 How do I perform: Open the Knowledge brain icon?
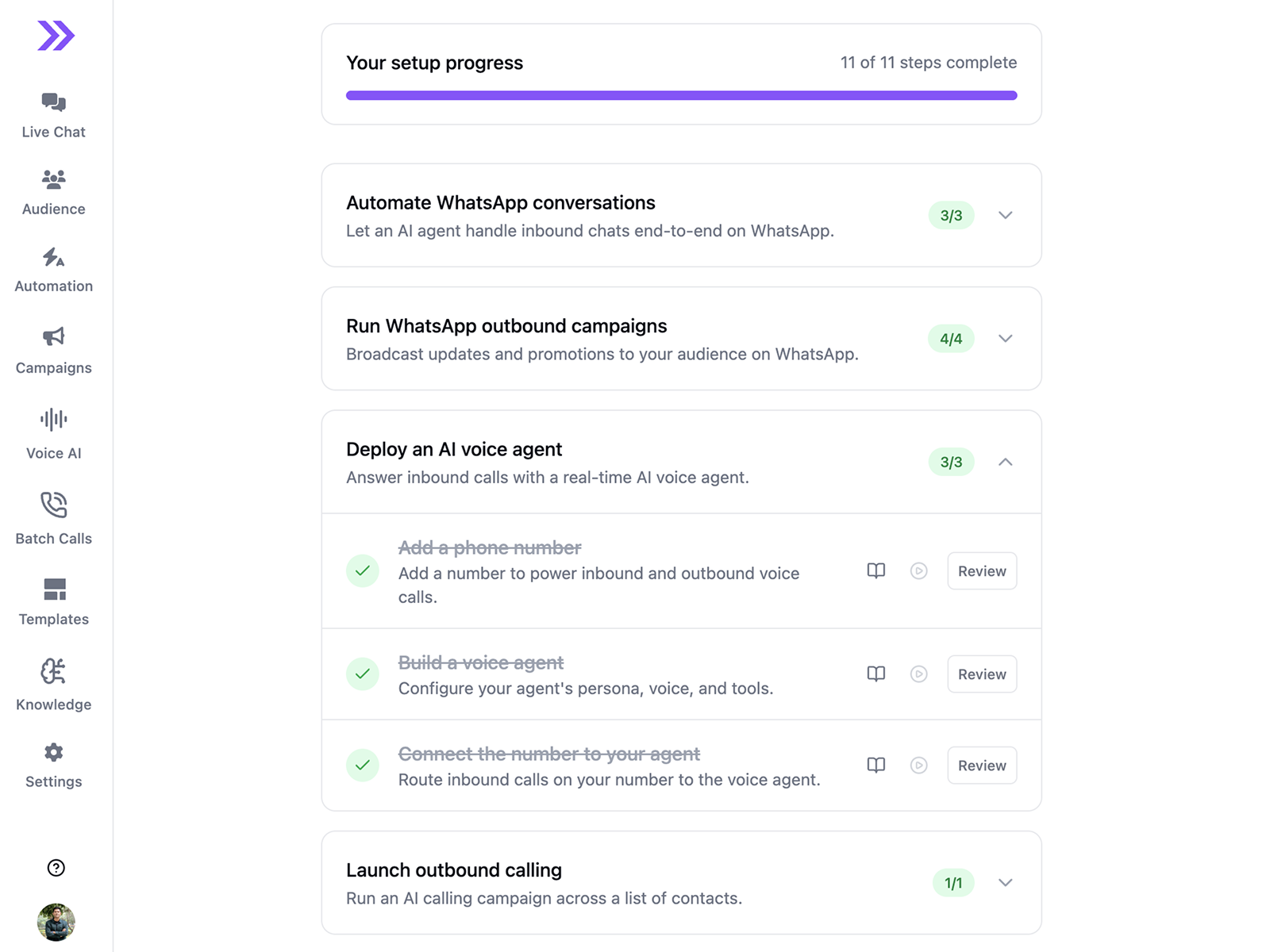click(53, 671)
